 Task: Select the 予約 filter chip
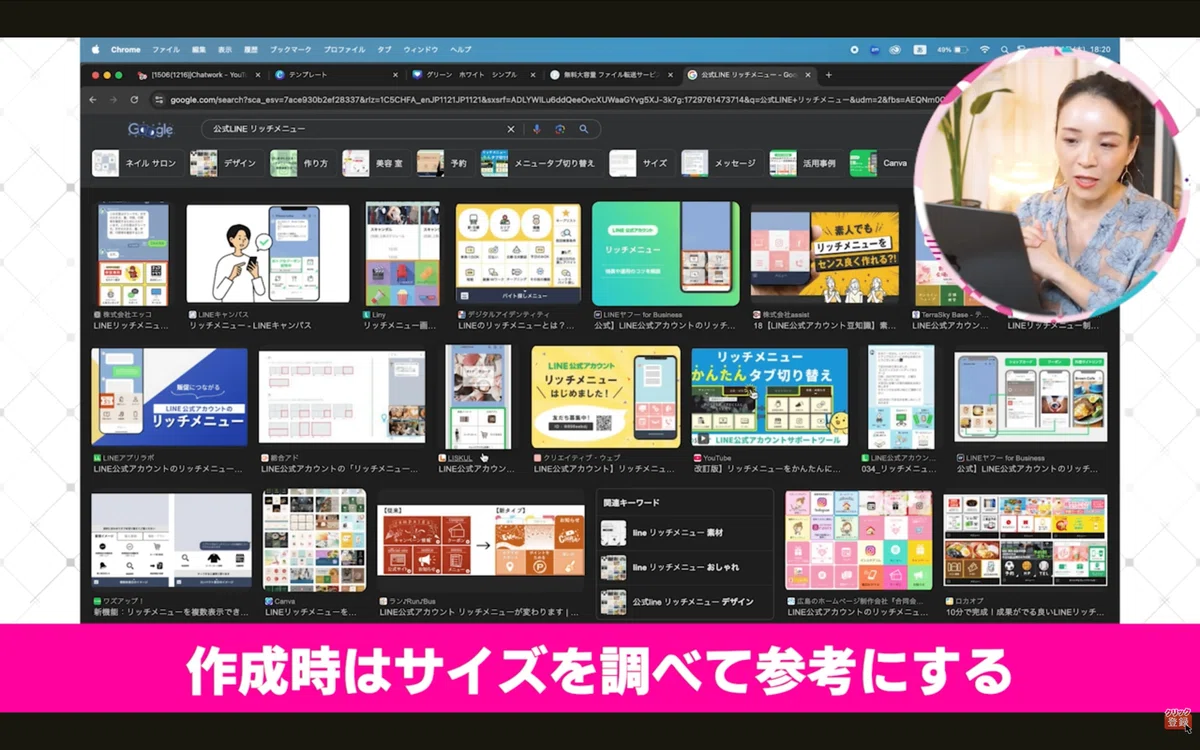[445, 163]
